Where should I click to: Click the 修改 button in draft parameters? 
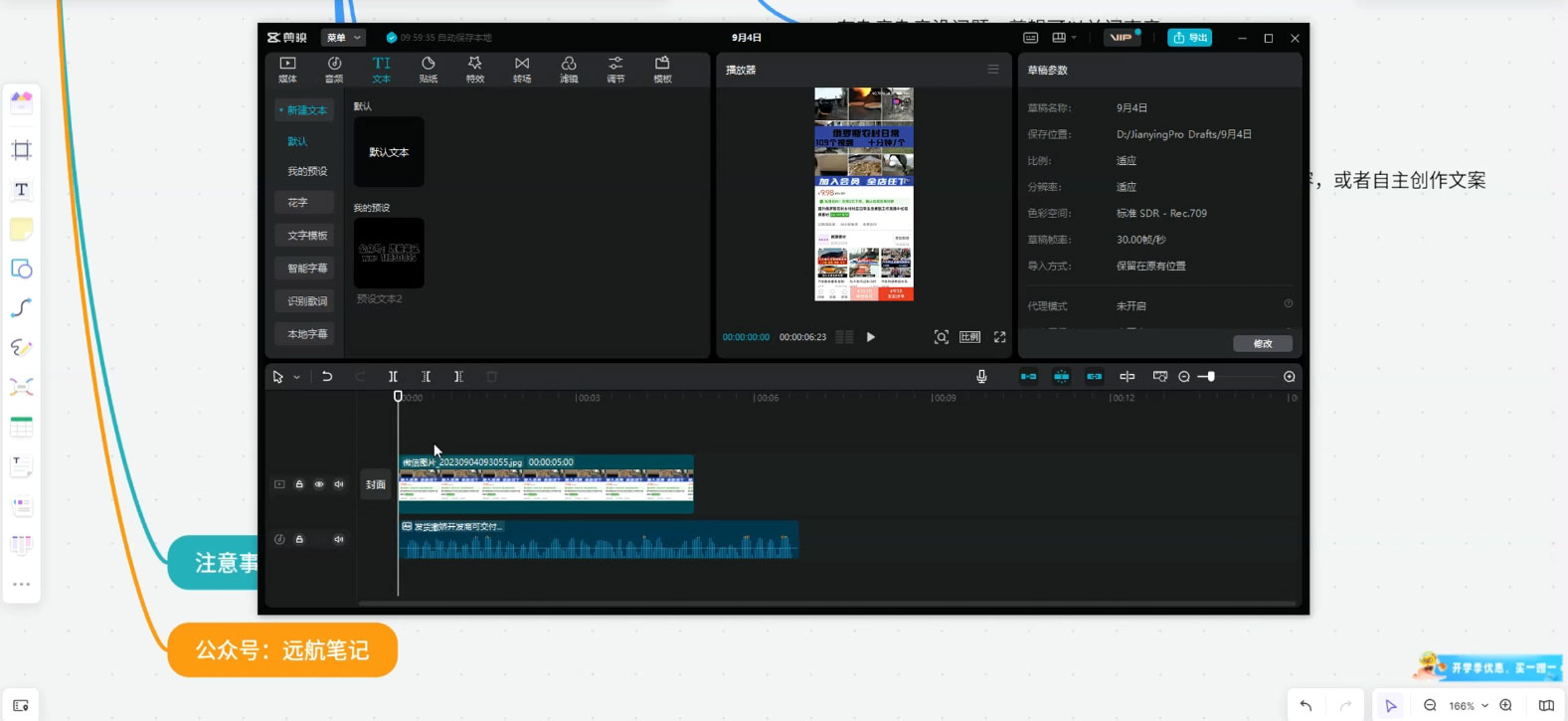(x=1263, y=343)
